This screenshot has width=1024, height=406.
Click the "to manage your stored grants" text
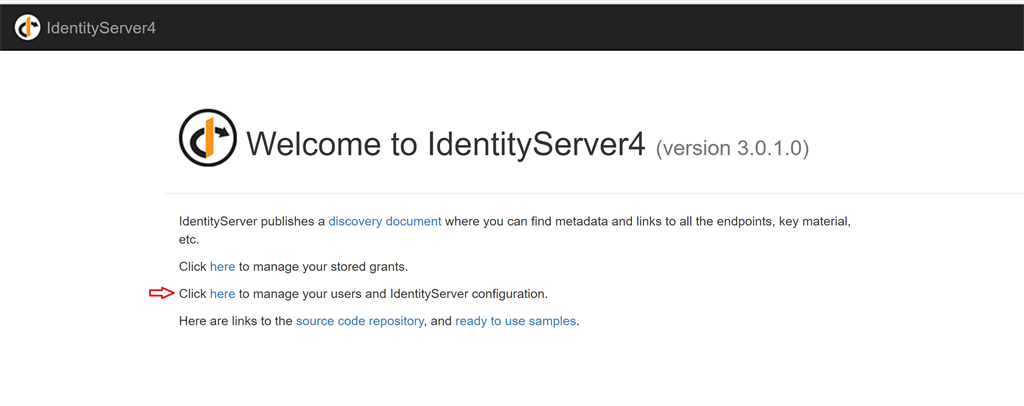coord(323,267)
